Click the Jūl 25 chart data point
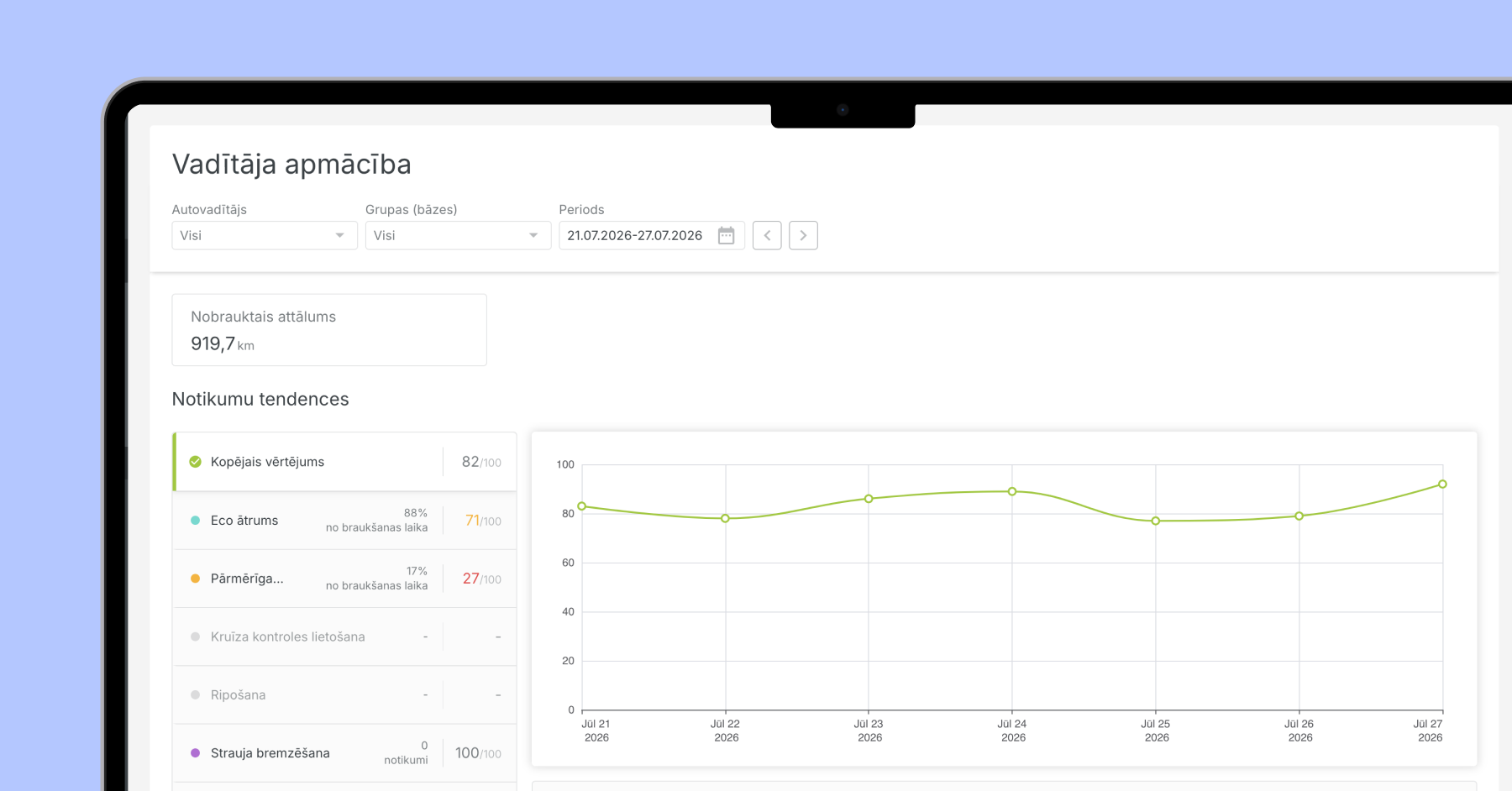The width and height of the screenshot is (1512, 791). pos(1156,521)
